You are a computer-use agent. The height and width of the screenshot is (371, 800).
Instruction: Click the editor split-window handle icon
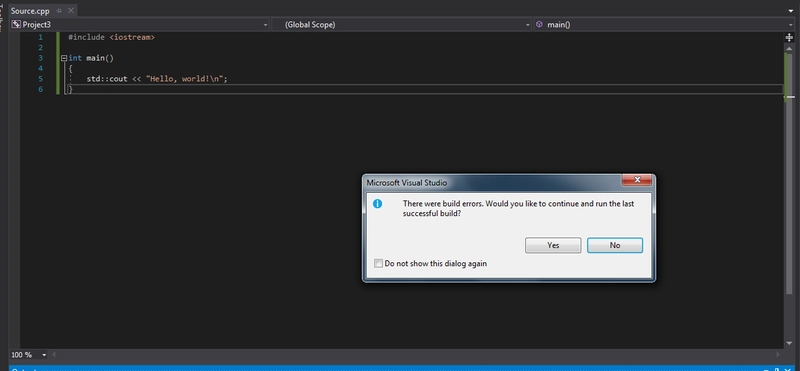click(789, 37)
